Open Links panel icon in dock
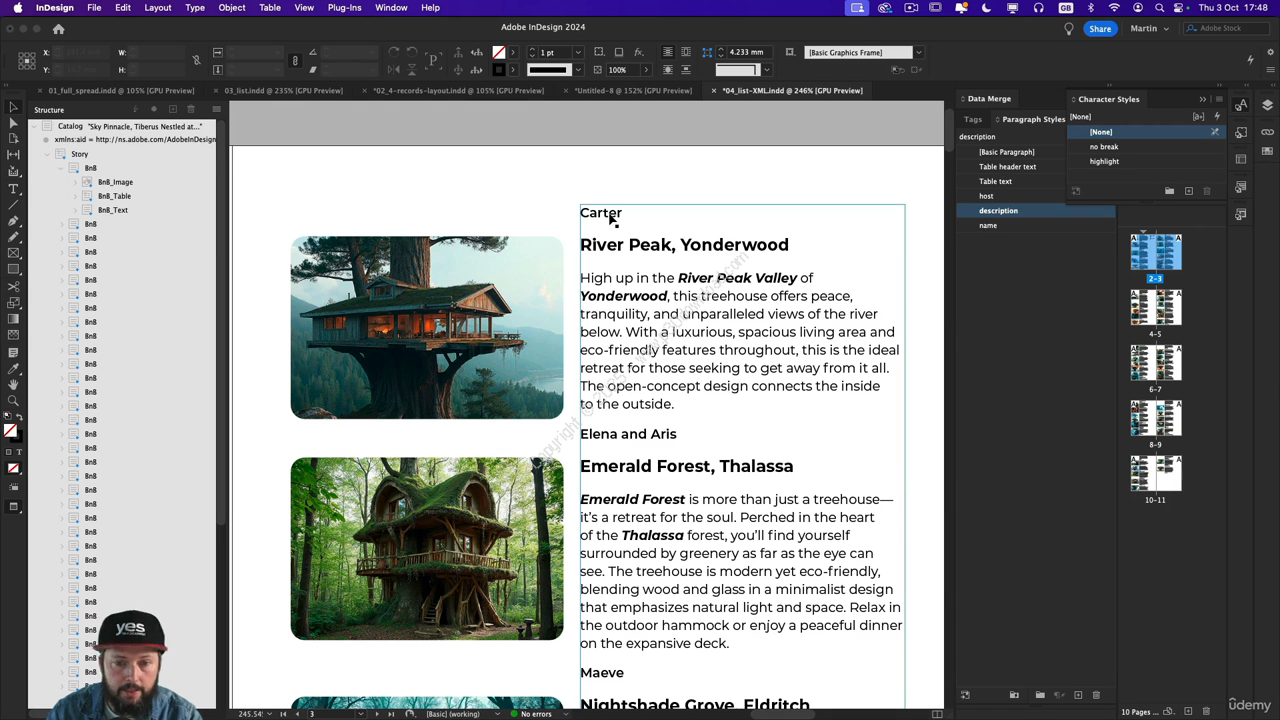The width and height of the screenshot is (1280, 720). [x=1267, y=132]
